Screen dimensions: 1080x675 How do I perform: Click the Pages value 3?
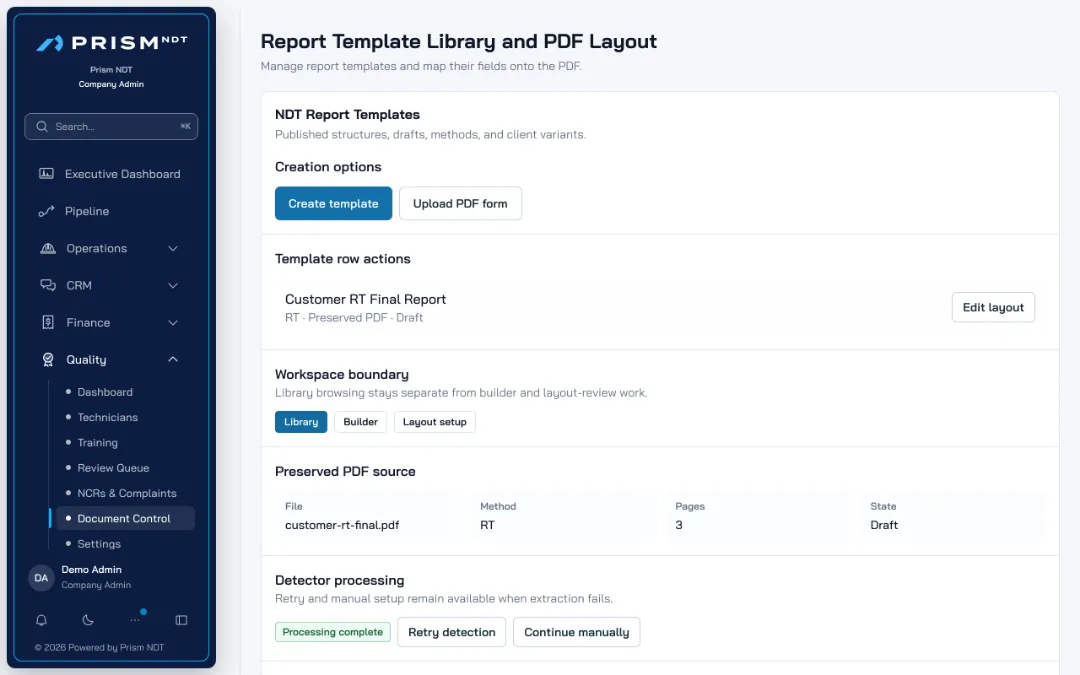pyautogui.click(x=679, y=525)
